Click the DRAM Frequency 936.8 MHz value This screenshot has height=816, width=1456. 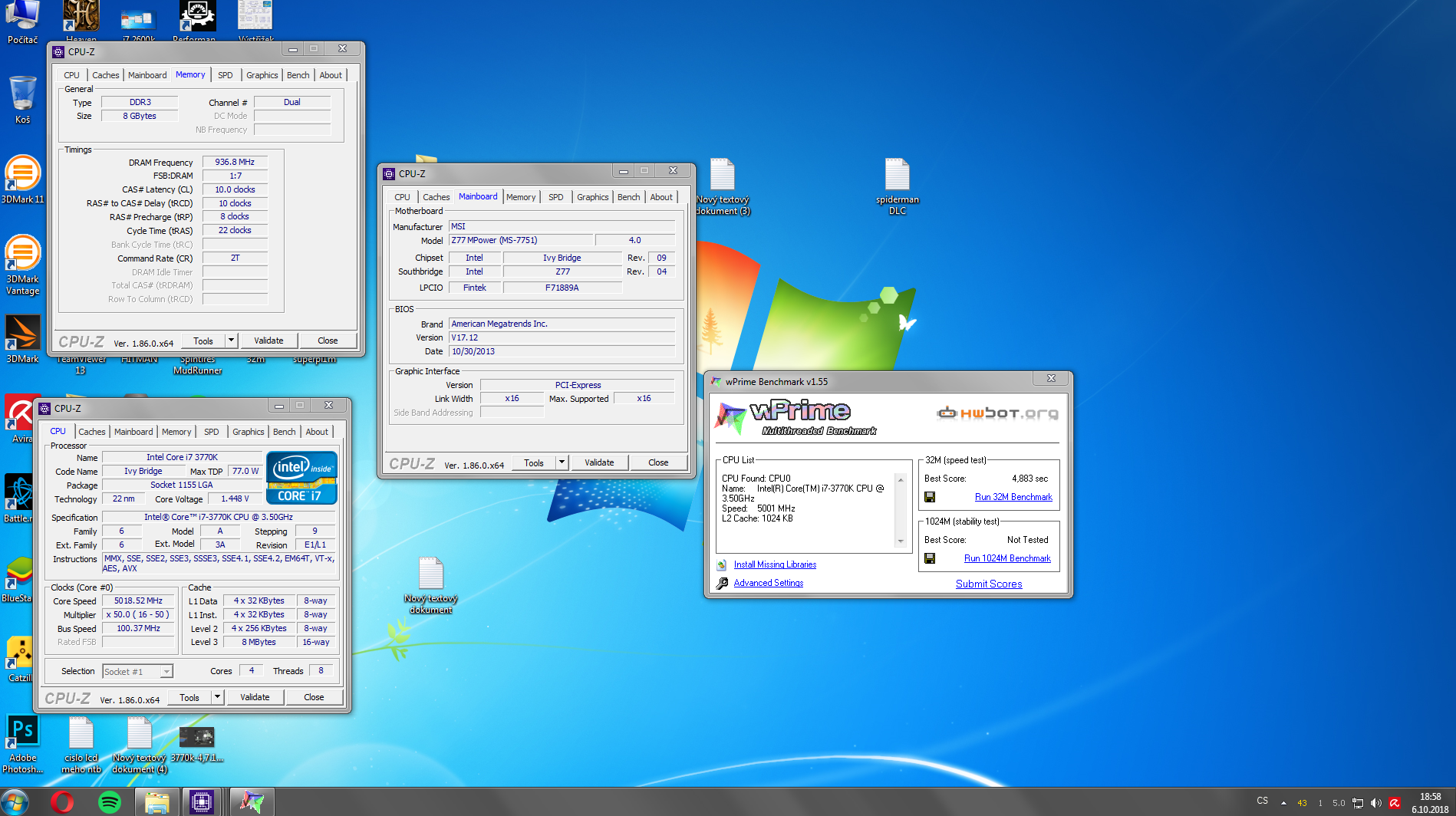(235, 163)
